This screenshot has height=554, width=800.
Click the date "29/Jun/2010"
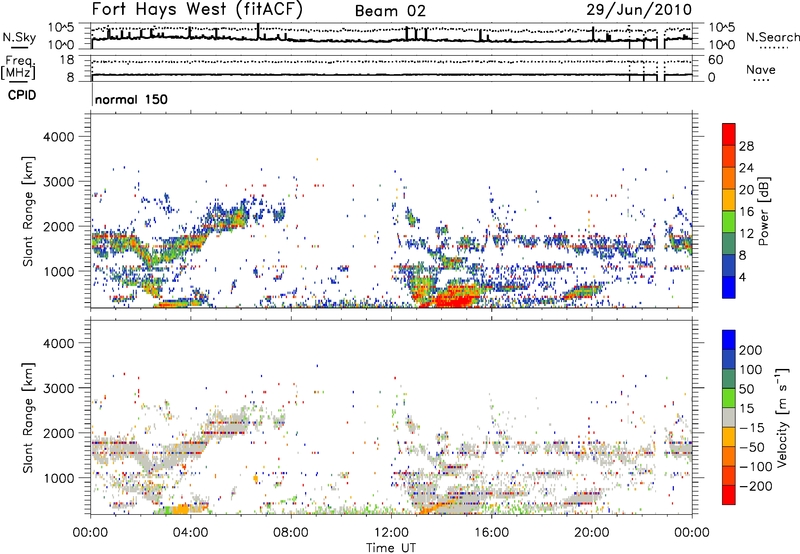pyautogui.click(x=639, y=10)
